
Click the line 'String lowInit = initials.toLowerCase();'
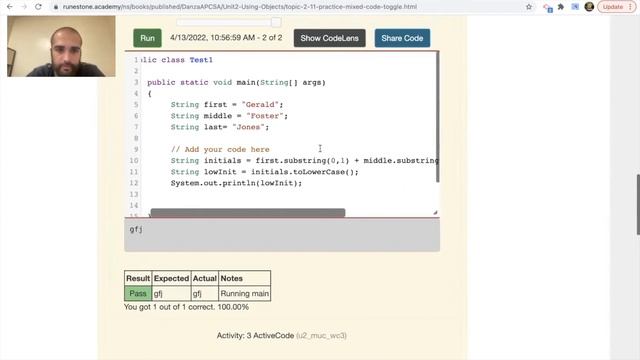click(x=264, y=172)
